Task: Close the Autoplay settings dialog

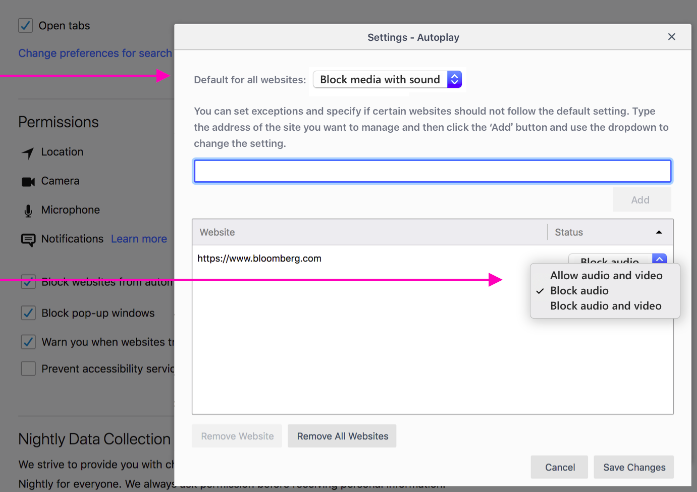Action: [x=671, y=37]
